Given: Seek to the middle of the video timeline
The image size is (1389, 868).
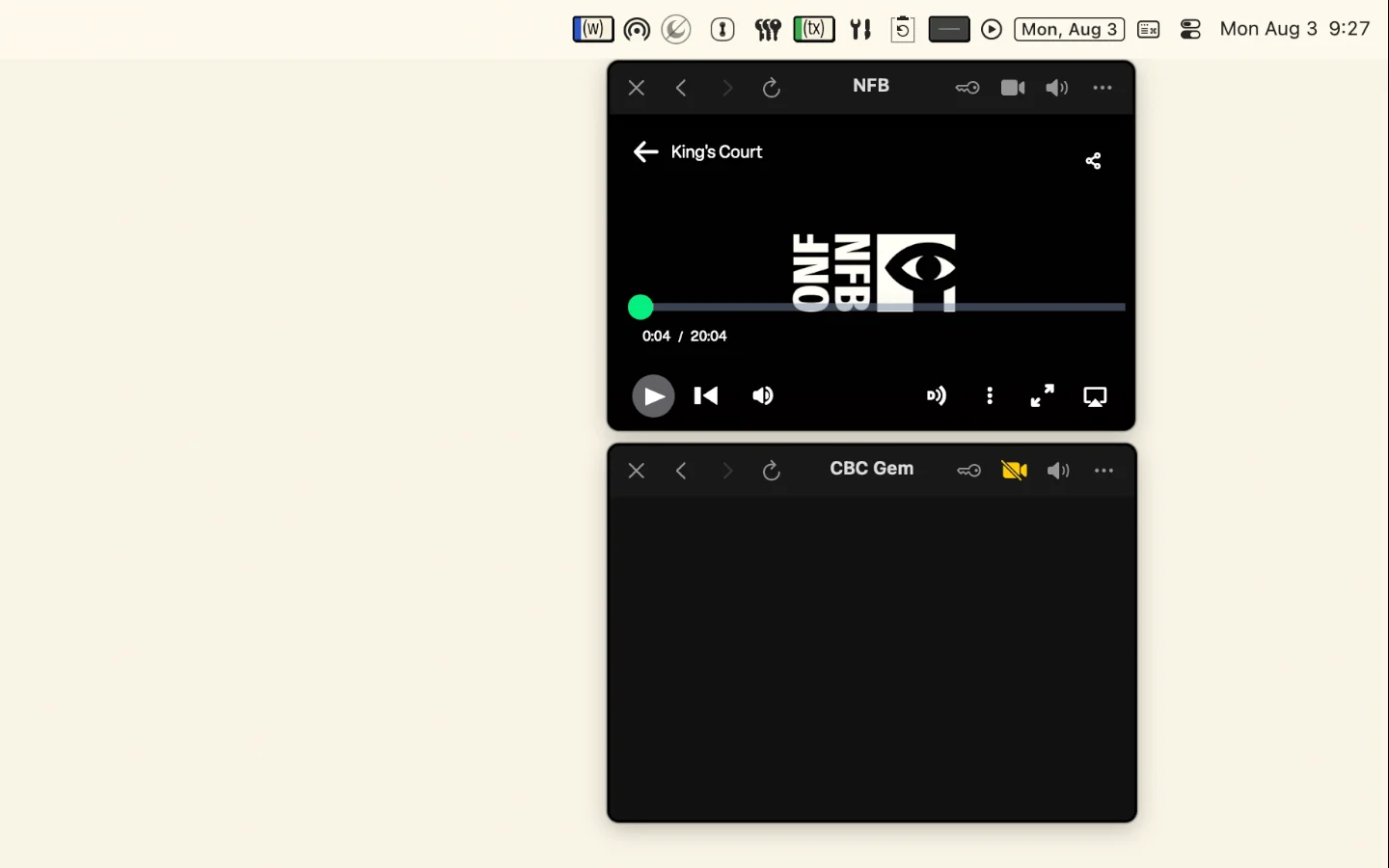Looking at the screenshot, I should 877,307.
